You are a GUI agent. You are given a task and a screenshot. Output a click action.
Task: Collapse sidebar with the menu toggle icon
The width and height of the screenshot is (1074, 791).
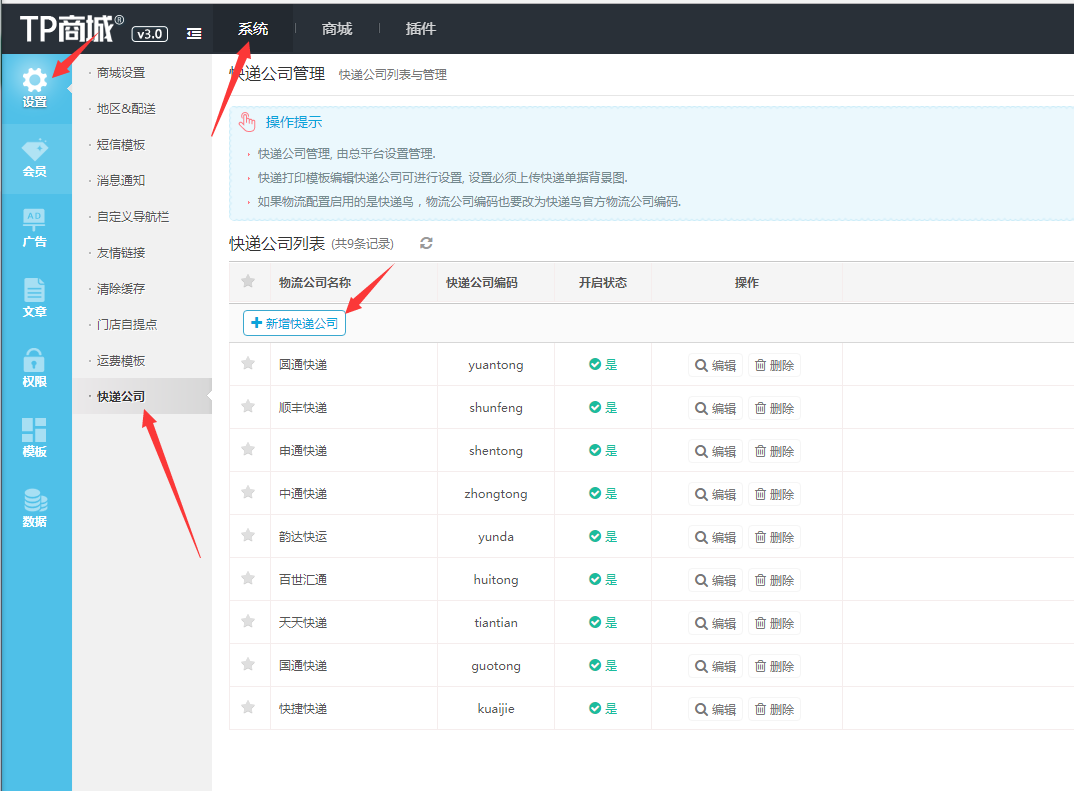pos(194,33)
